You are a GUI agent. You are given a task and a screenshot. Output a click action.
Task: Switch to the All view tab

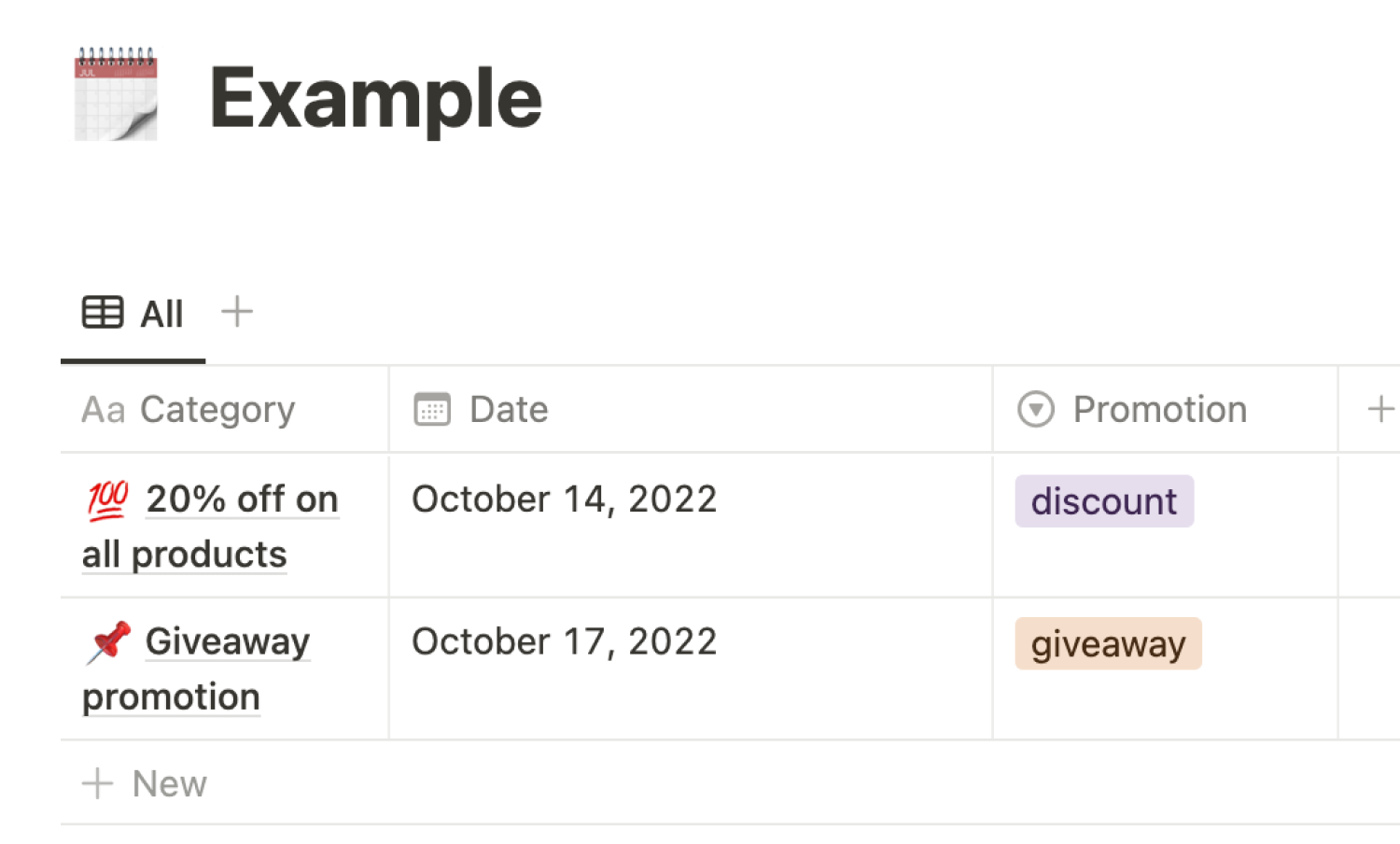133,315
